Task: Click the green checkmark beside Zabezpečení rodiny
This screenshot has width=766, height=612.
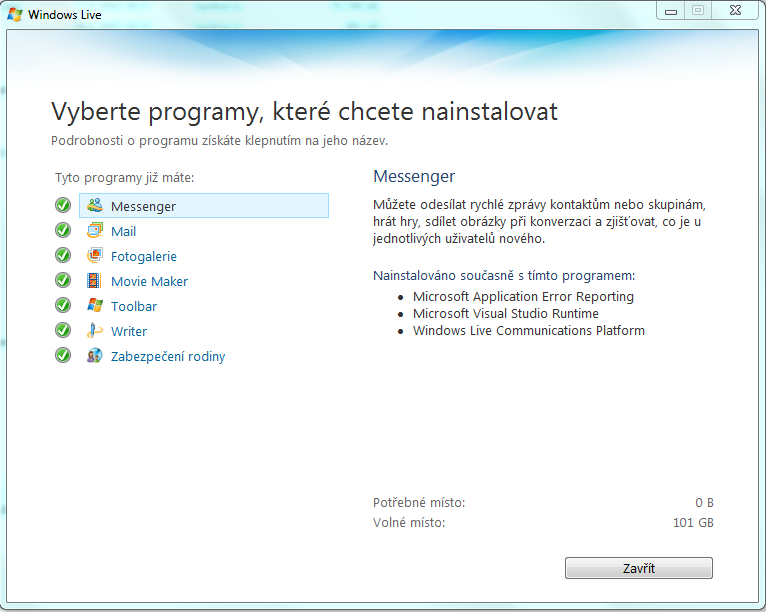Action: point(63,355)
